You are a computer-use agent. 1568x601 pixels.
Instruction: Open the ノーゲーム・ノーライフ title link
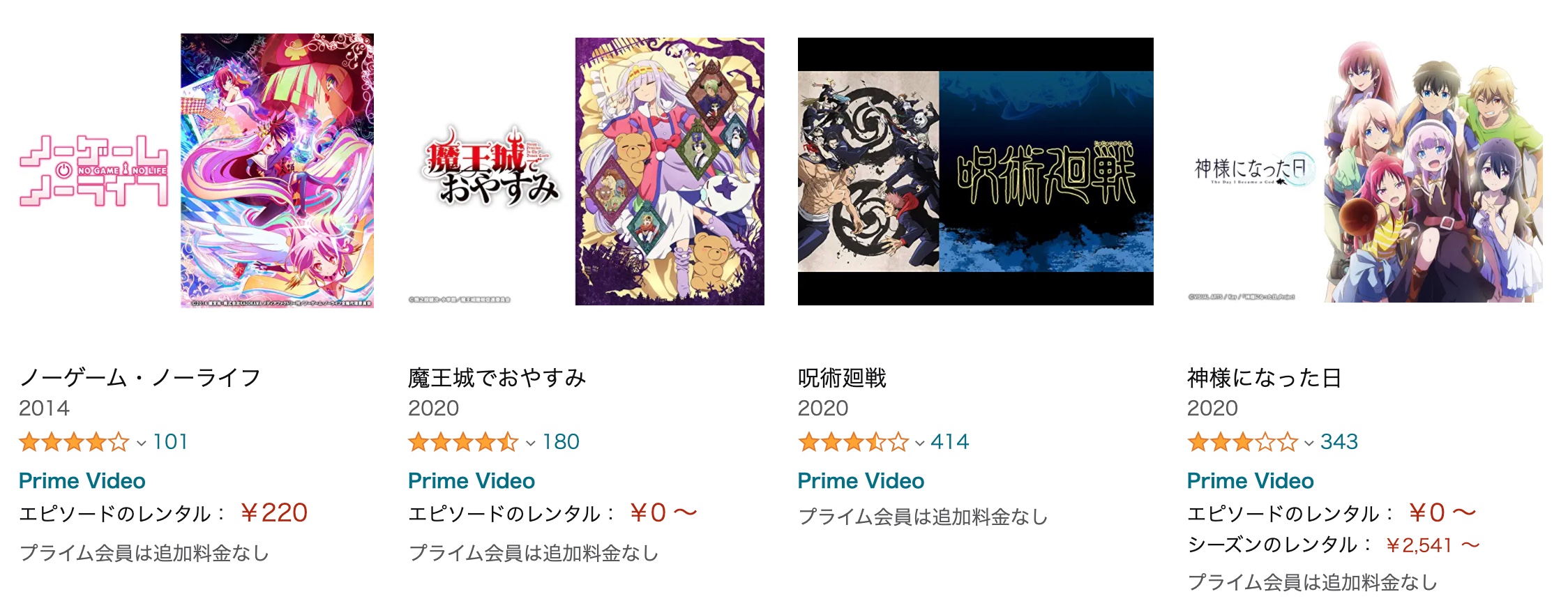click(x=140, y=378)
